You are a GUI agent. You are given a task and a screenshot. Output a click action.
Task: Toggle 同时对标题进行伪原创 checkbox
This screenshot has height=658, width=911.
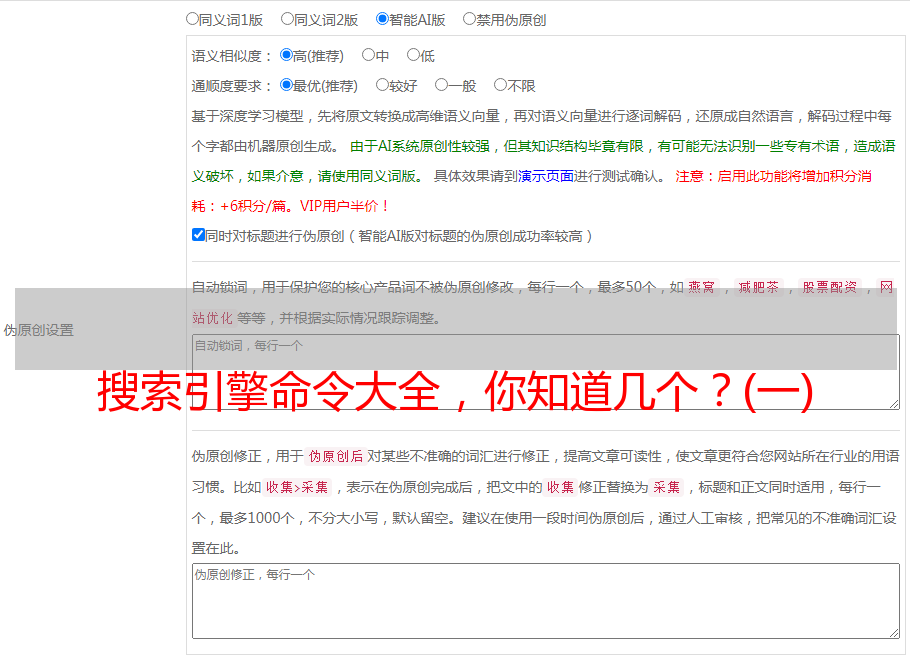pyautogui.click(x=198, y=235)
